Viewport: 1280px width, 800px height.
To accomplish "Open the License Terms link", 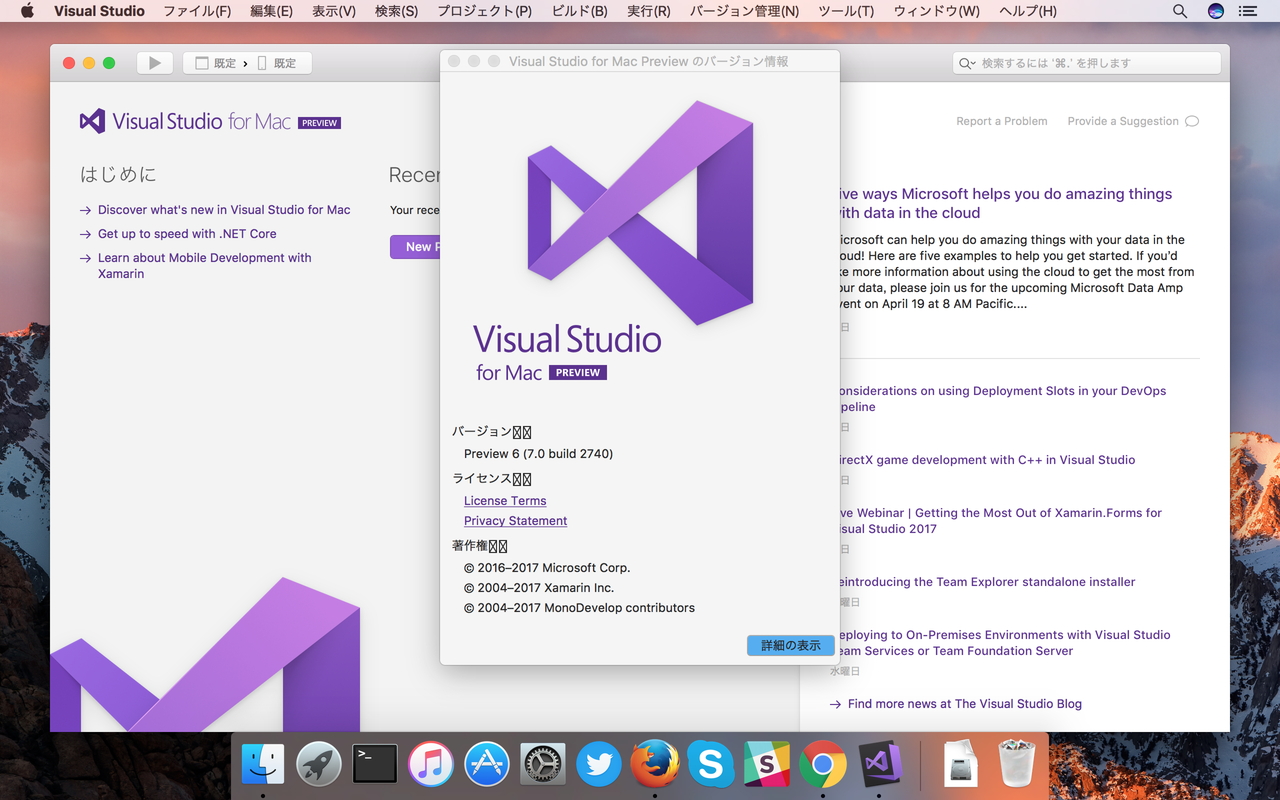I will [x=505, y=500].
